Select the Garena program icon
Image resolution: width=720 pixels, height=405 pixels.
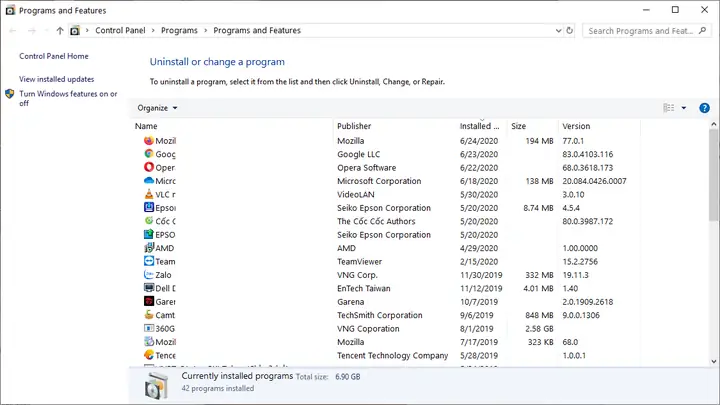[149, 301]
